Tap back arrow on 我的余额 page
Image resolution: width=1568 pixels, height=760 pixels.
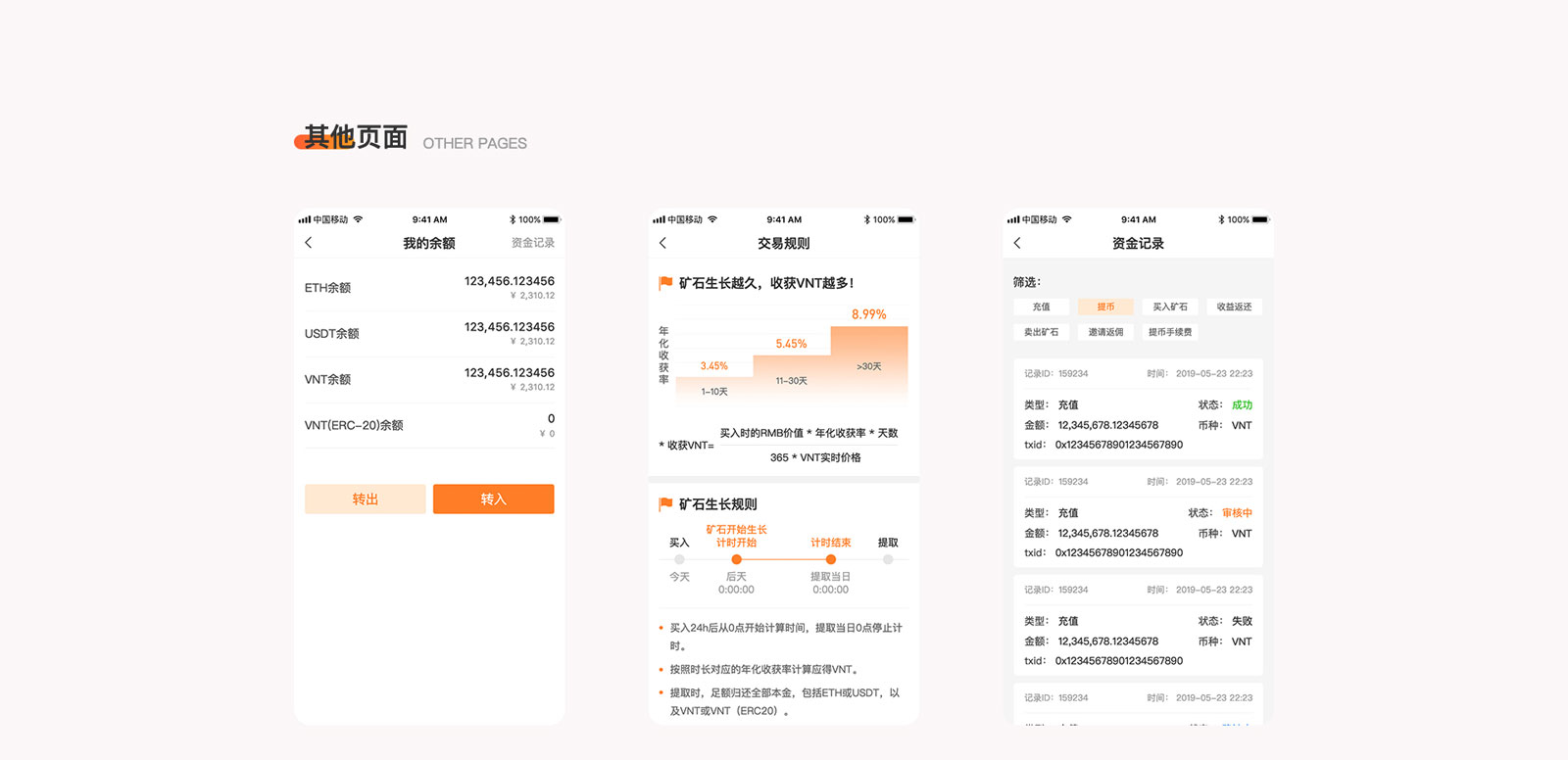[309, 243]
